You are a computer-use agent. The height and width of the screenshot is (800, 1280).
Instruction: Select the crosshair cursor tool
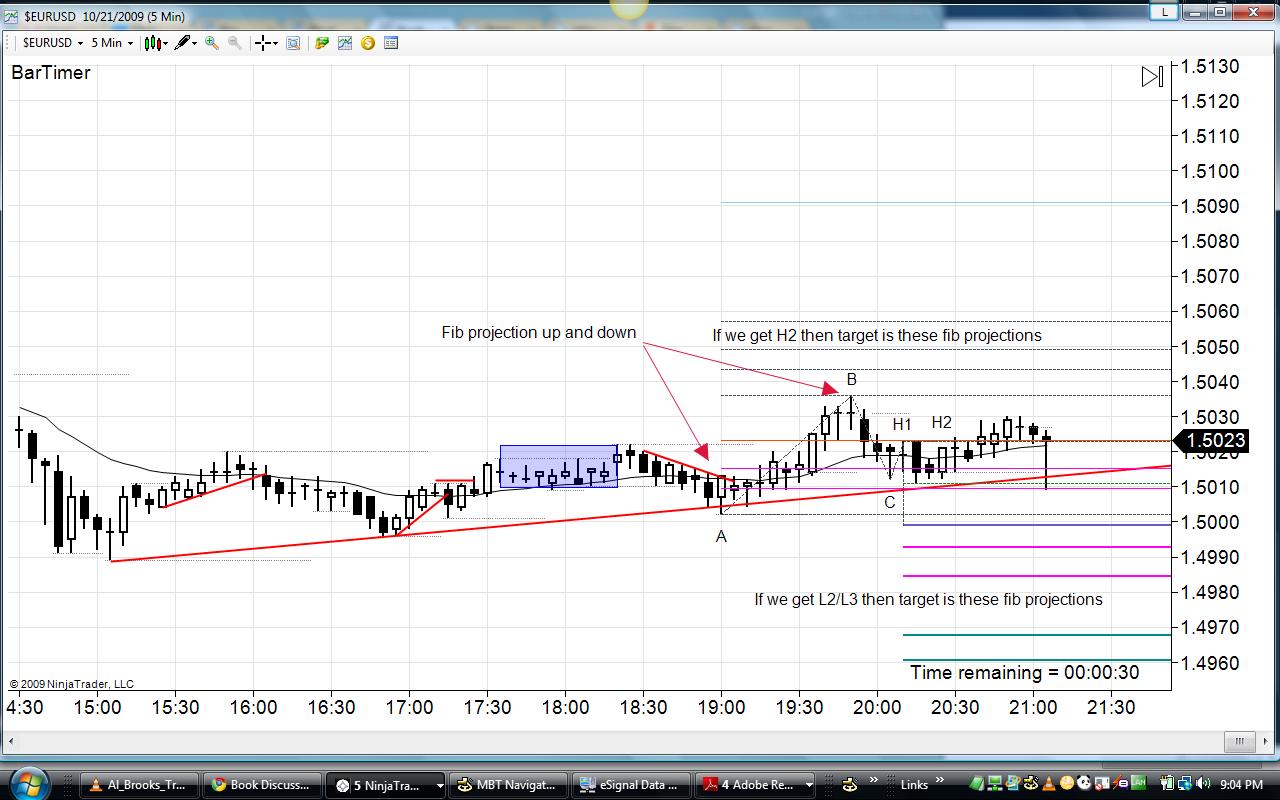coord(262,43)
